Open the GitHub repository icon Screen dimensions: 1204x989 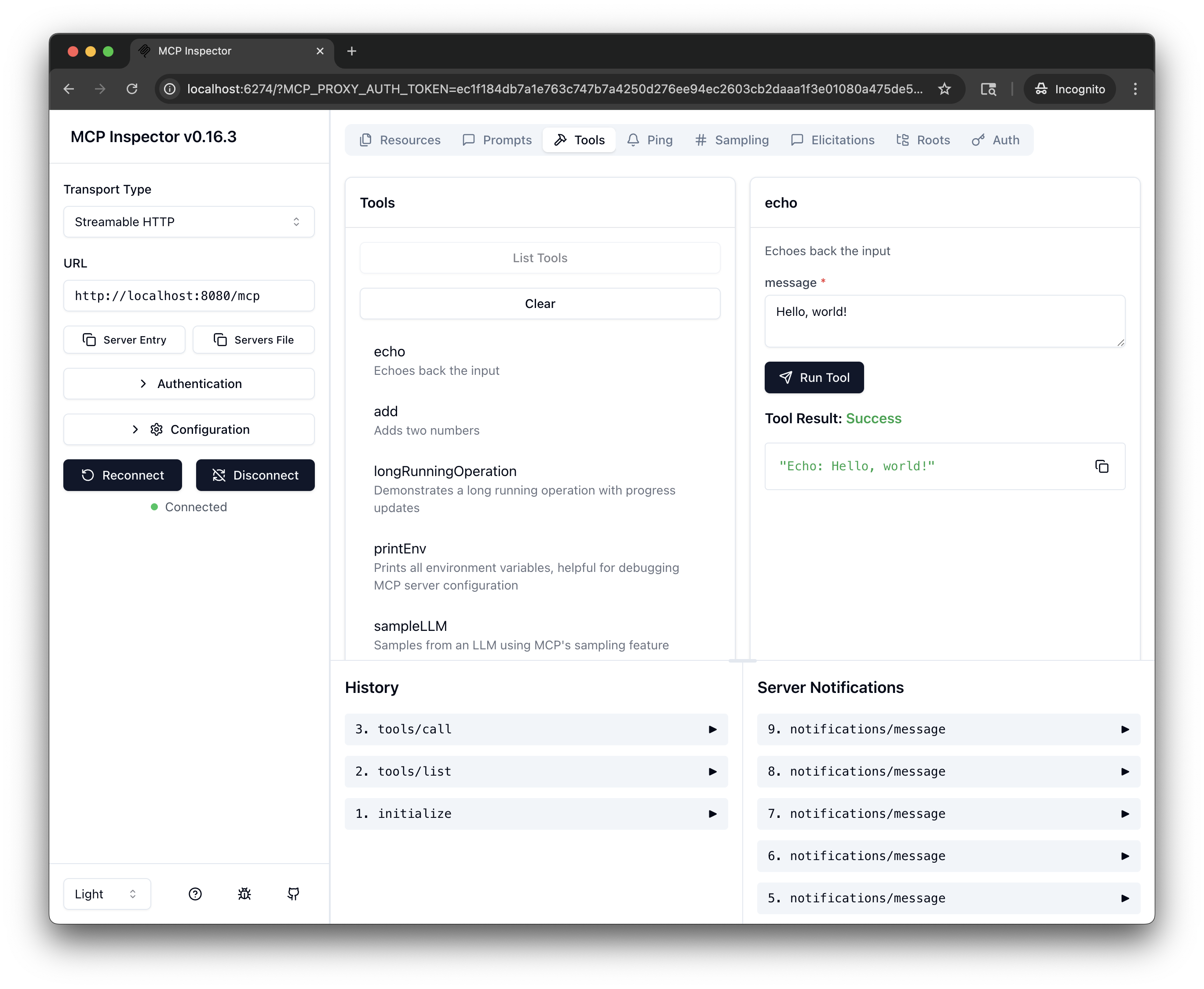(293, 894)
